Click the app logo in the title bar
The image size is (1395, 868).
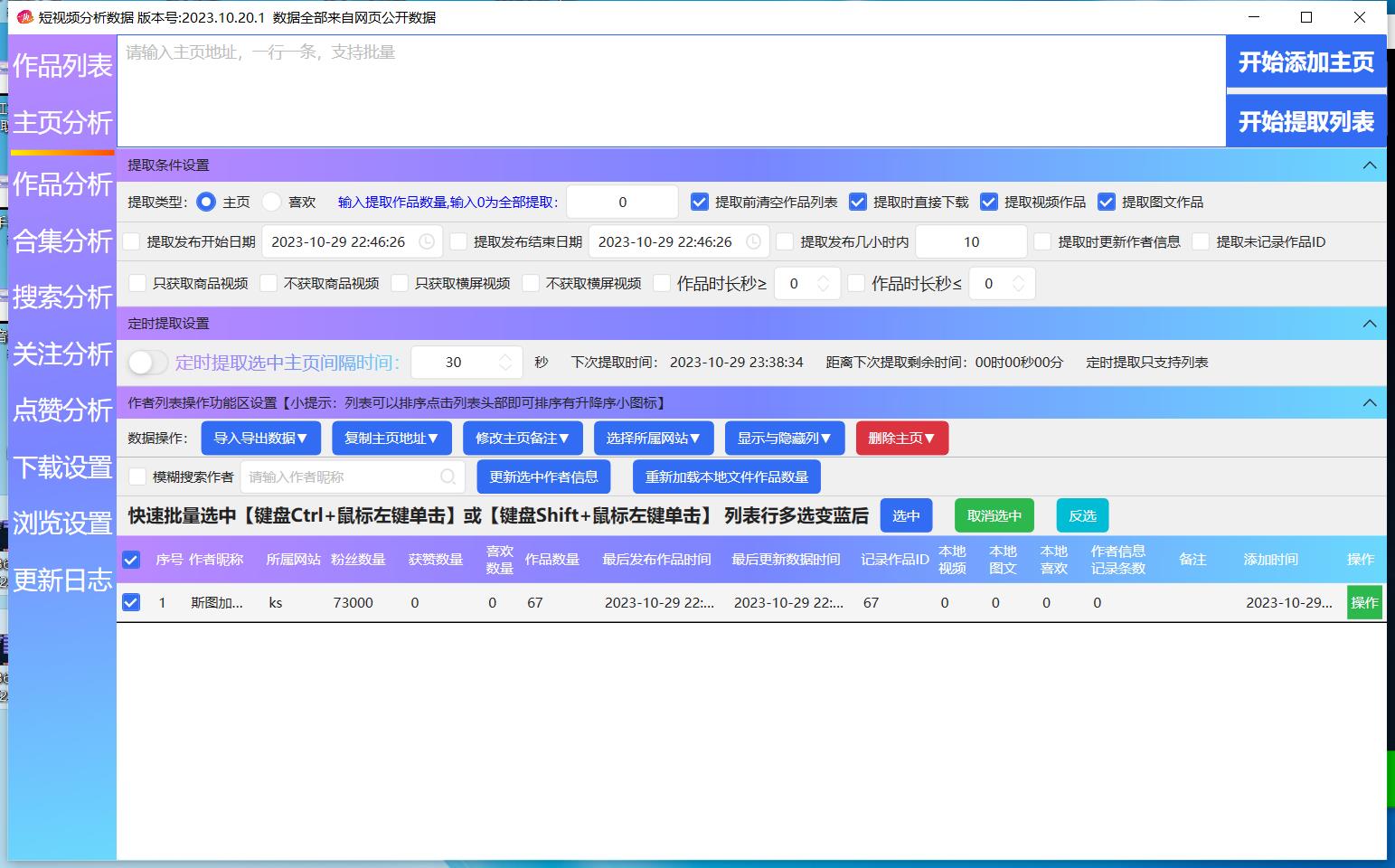(22, 17)
